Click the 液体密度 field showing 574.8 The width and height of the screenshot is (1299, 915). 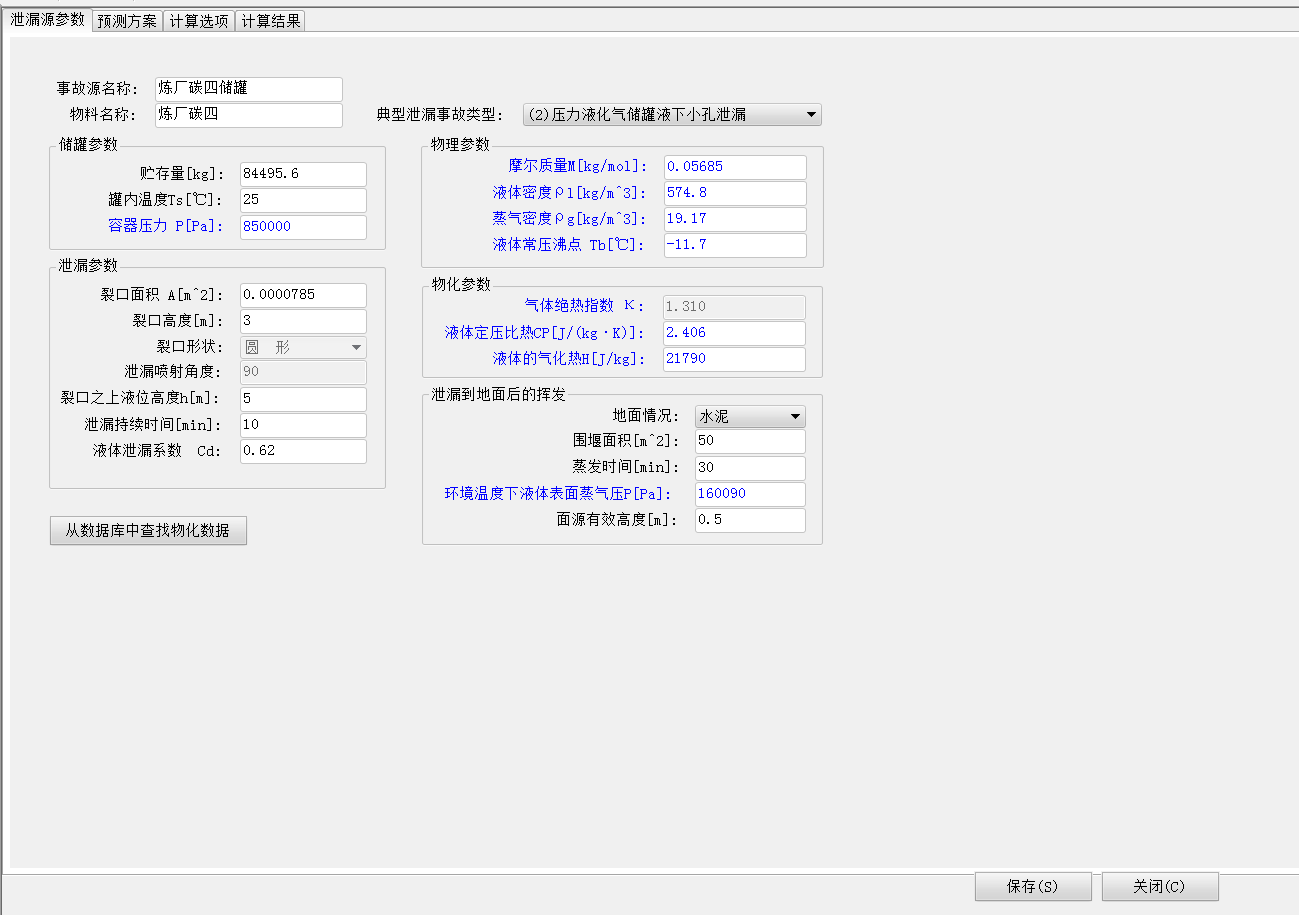coord(734,192)
